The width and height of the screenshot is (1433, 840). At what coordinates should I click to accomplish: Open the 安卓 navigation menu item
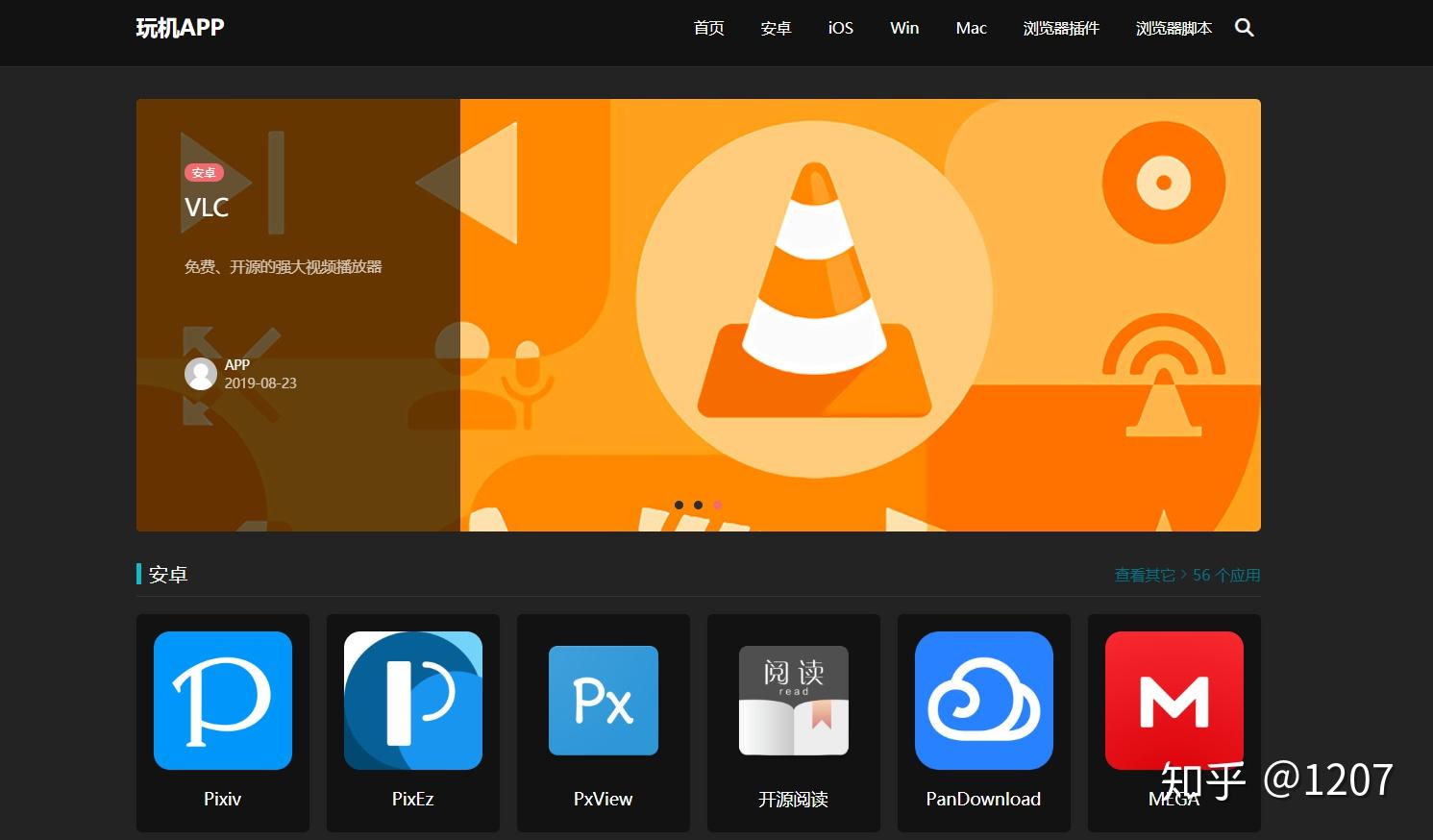tap(776, 28)
